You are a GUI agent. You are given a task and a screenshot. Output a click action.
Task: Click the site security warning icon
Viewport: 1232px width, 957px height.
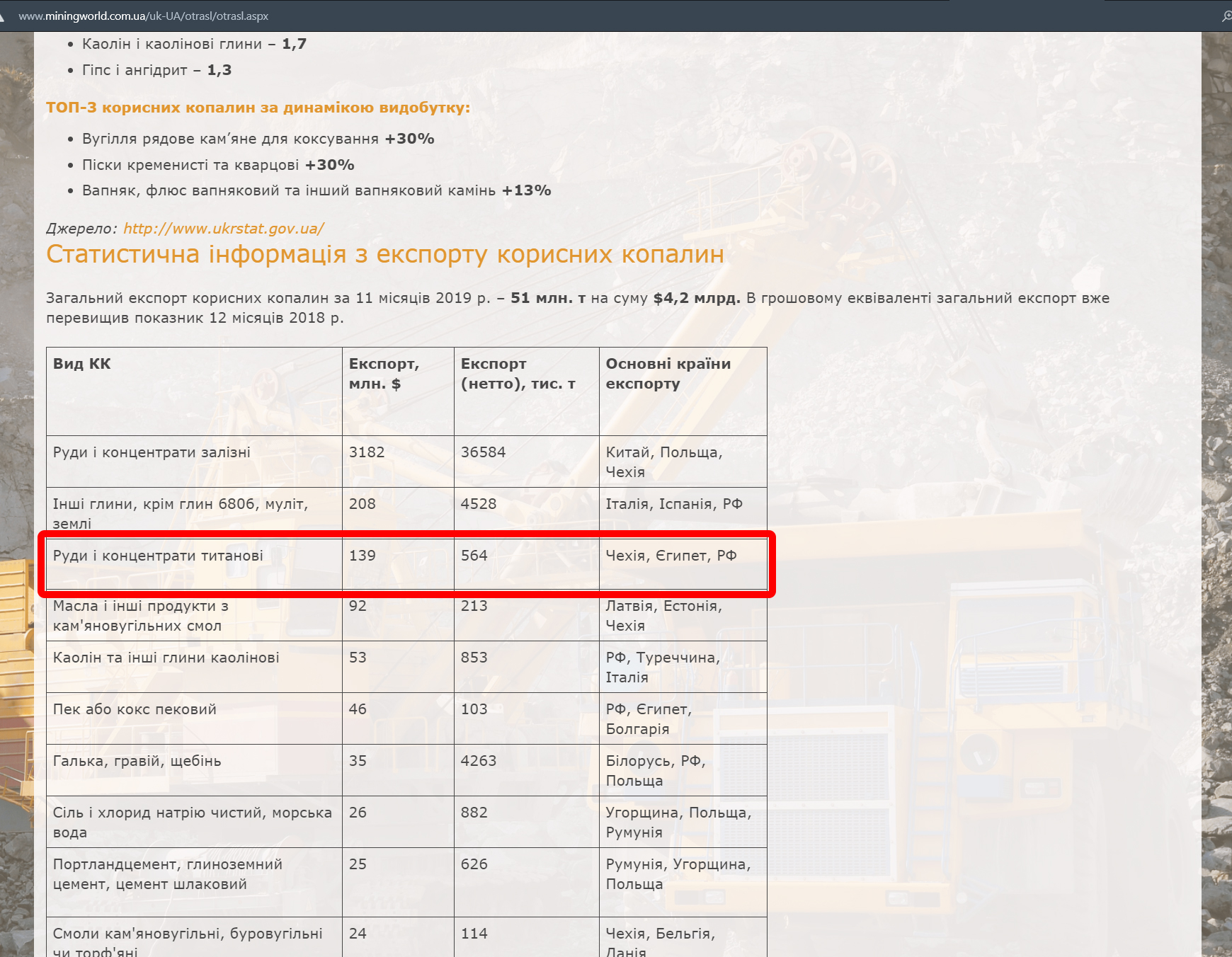pyautogui.click(x=2, y=16)
